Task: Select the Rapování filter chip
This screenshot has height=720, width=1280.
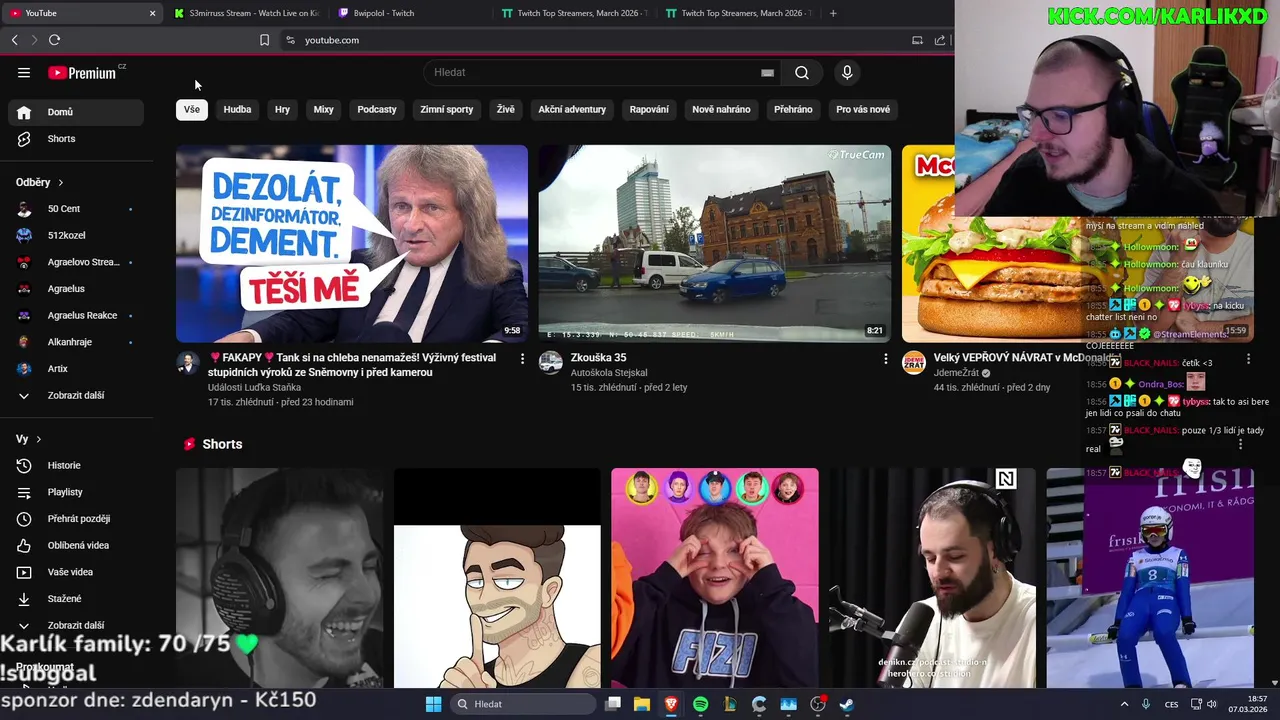Action: pos(649,110)
